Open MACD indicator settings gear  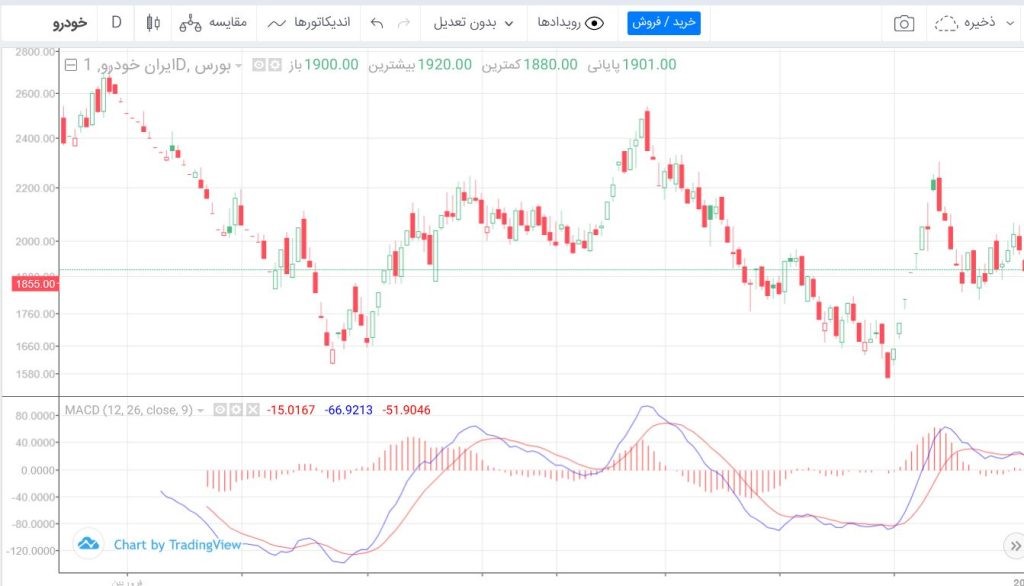(x=234, y=410)
